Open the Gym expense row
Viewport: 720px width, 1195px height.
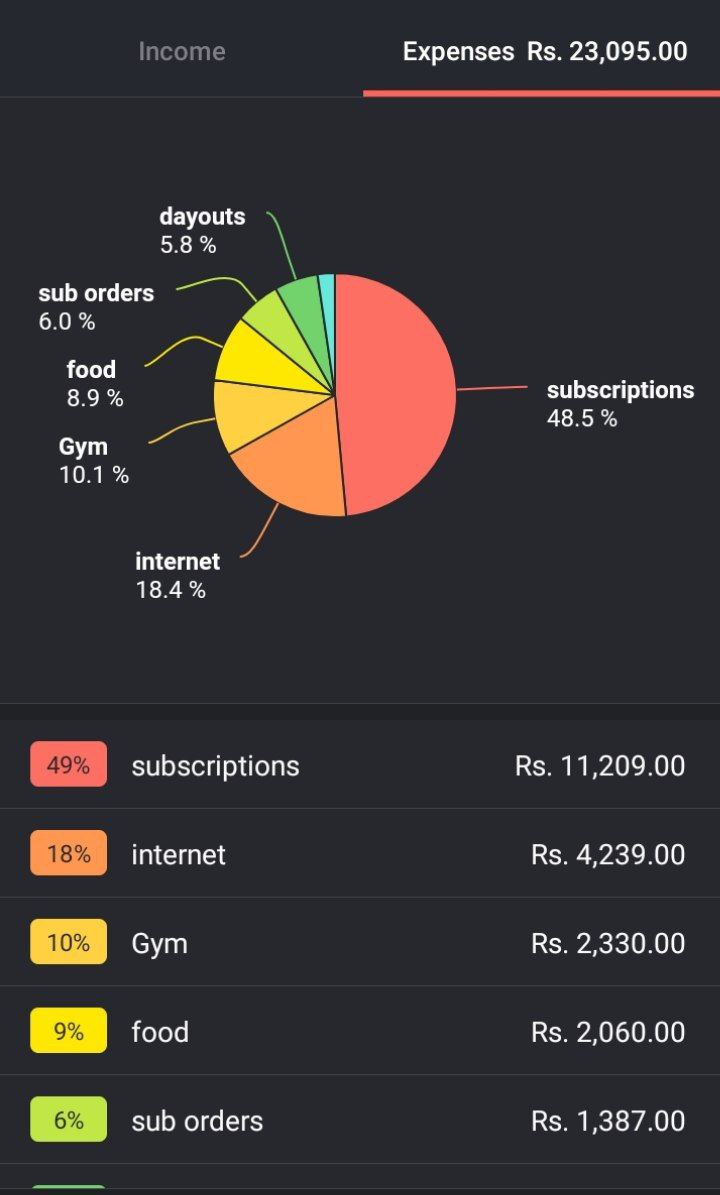tap(360, 942)
